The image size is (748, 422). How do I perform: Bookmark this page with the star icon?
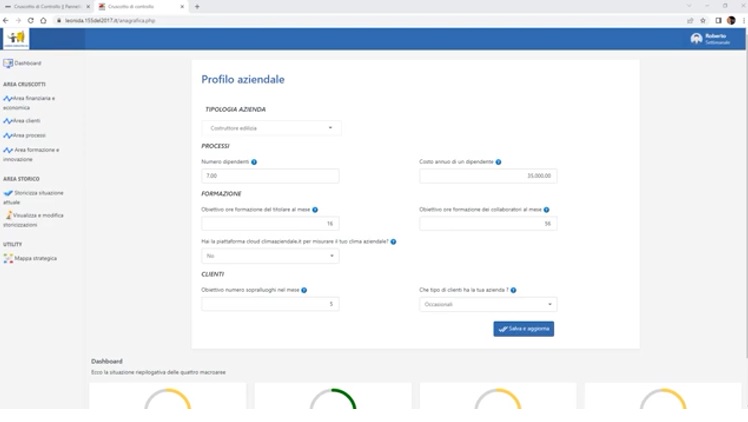703,20
